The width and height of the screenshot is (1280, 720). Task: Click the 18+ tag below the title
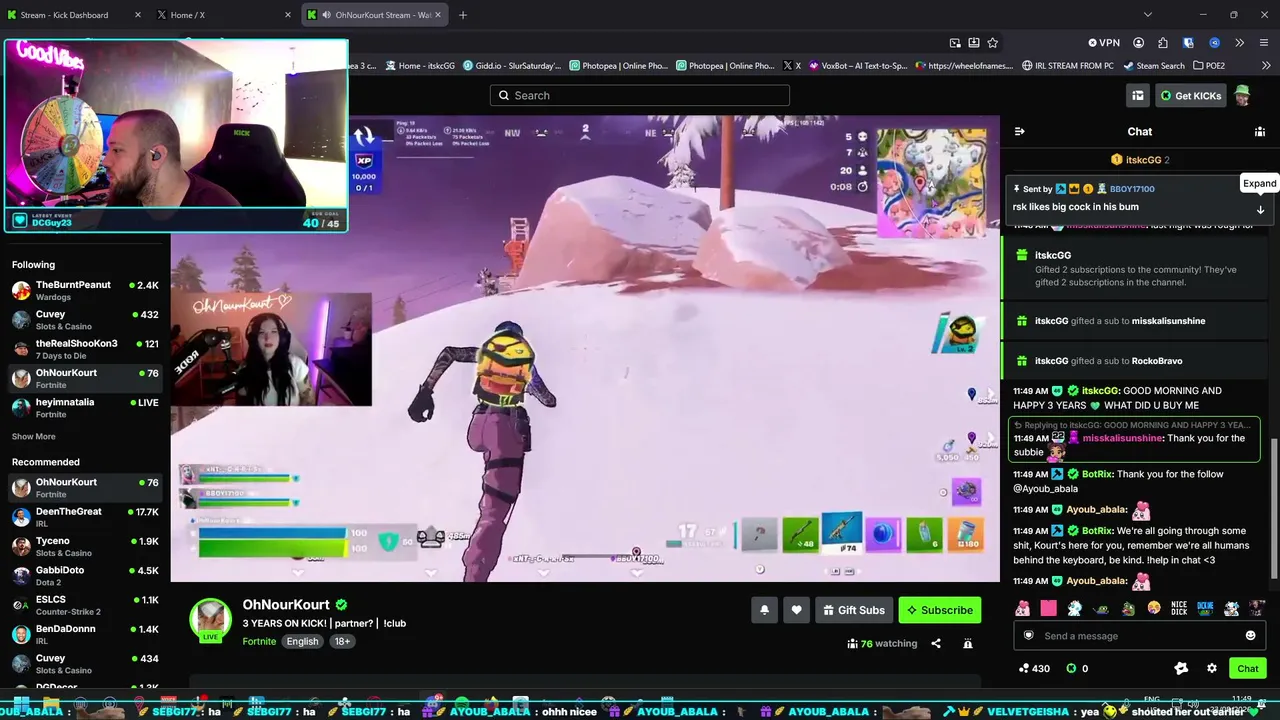tap(342, 641)
